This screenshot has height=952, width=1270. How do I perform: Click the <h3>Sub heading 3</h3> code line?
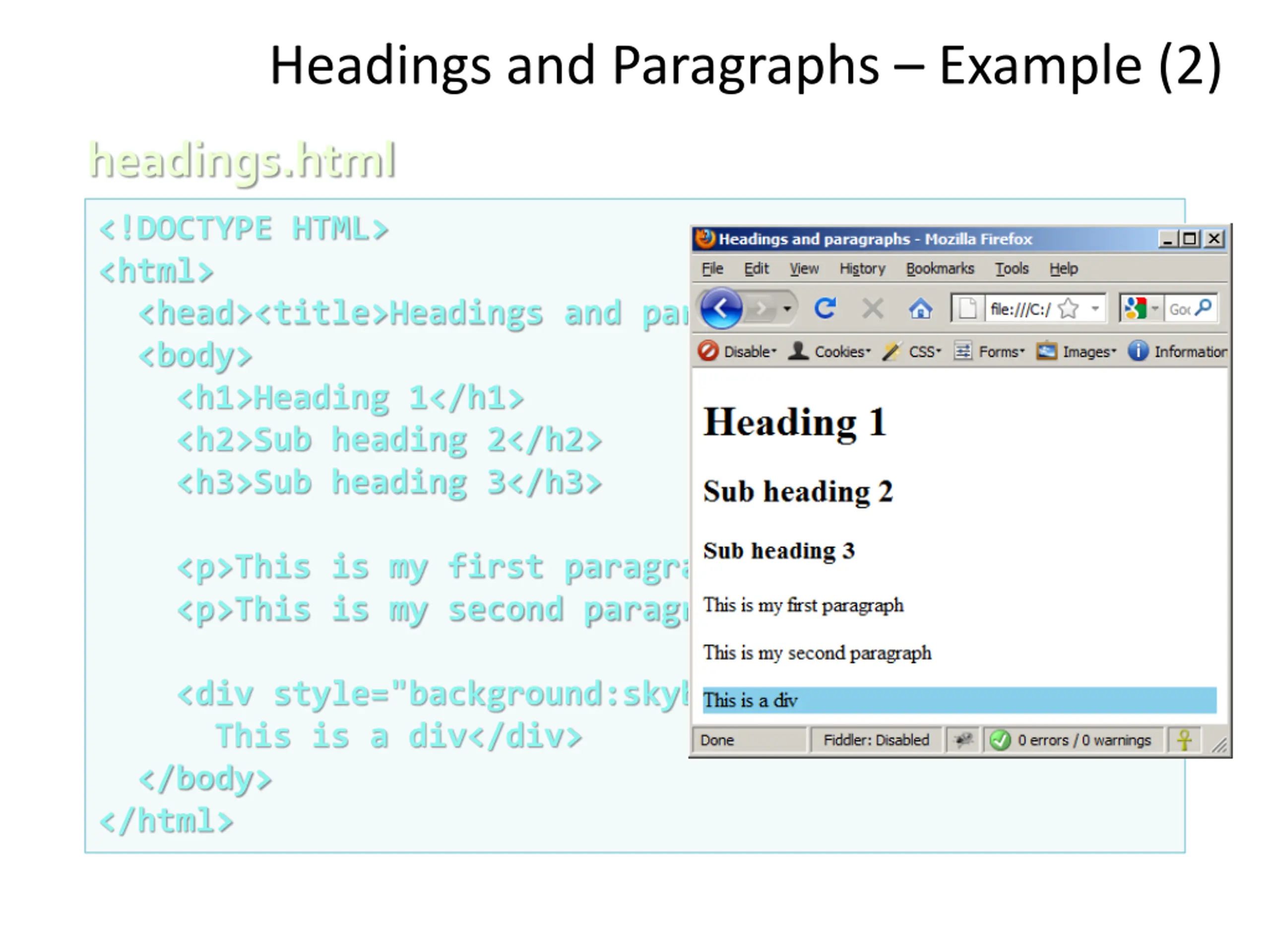click(389, 482)
